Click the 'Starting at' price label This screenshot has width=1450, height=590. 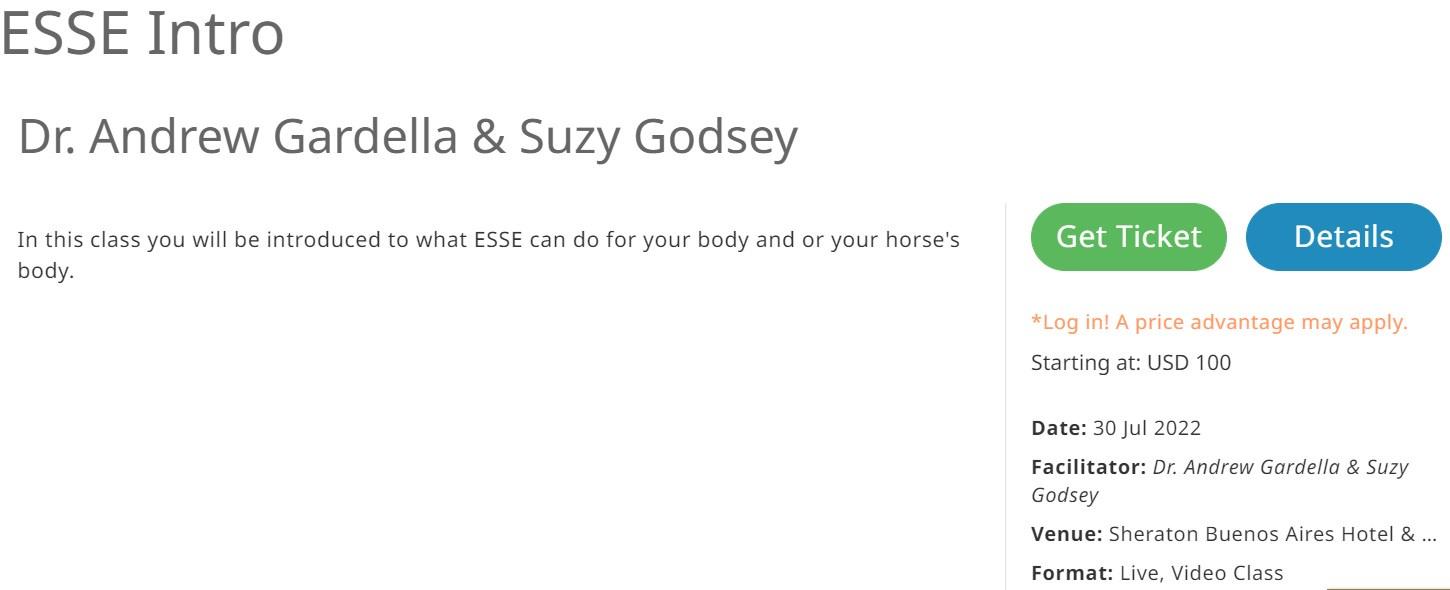pyautogui.click(x=1085, y=363)
